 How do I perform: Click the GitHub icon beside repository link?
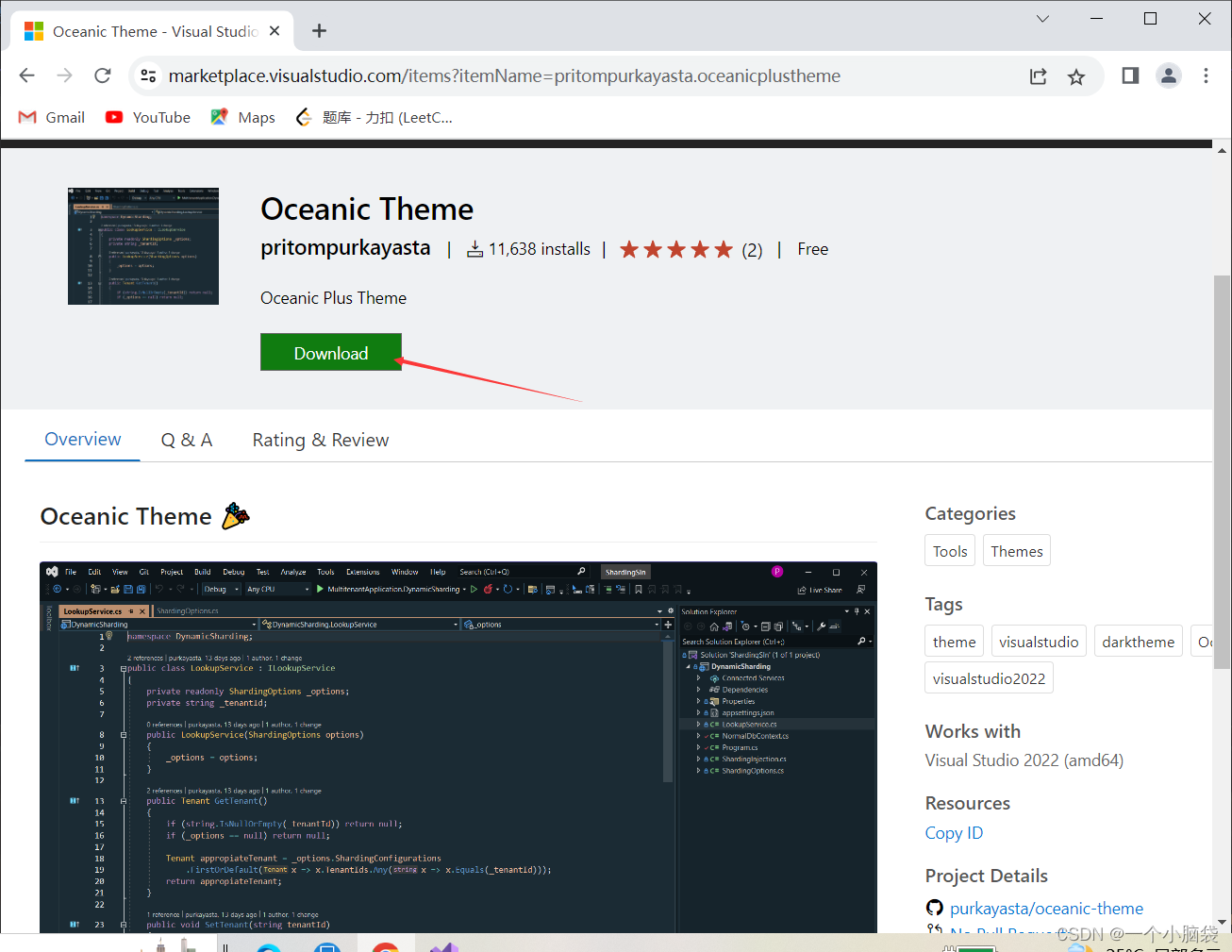click(935, 909)
